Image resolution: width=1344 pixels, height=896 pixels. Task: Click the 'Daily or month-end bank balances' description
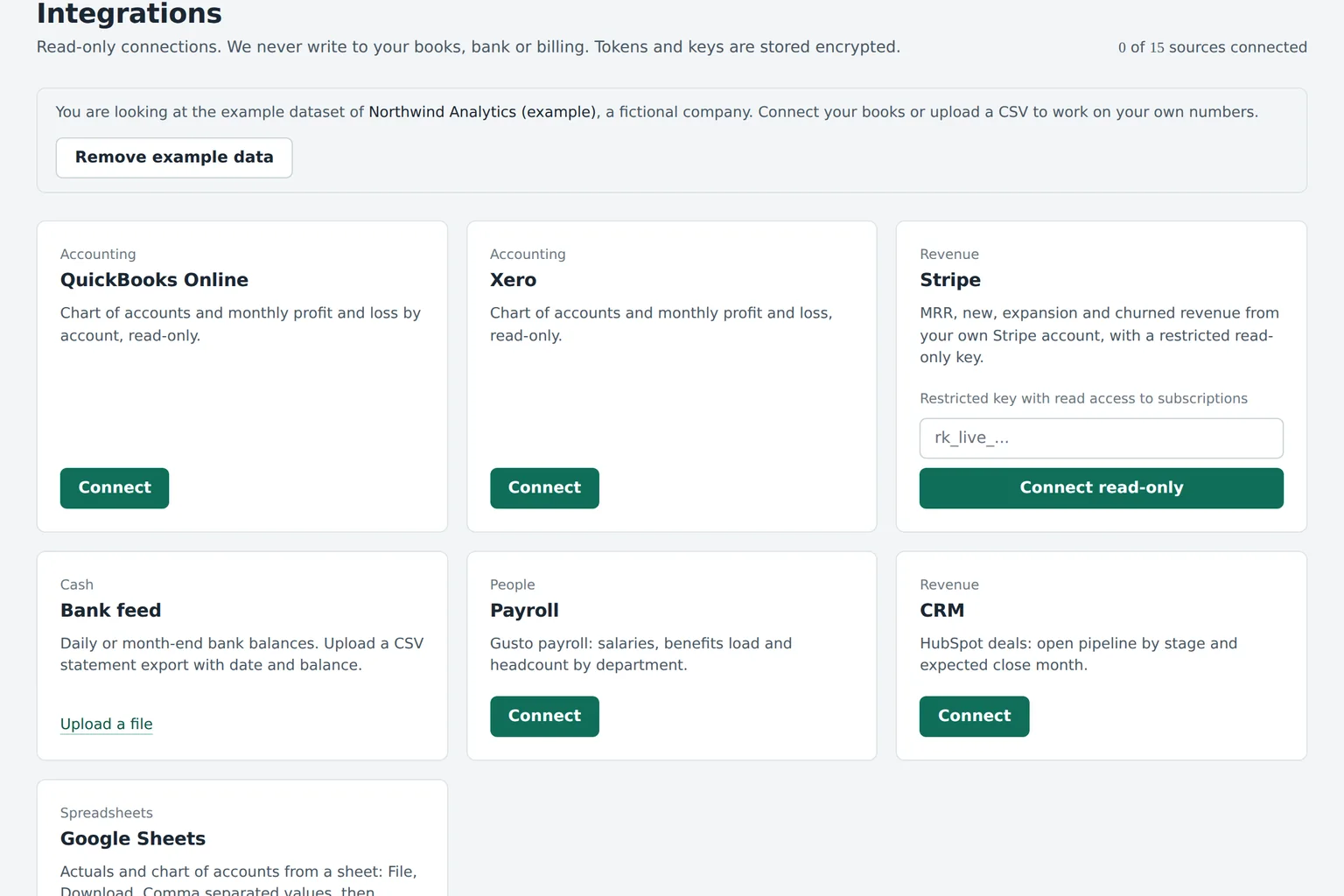point(241,654)
